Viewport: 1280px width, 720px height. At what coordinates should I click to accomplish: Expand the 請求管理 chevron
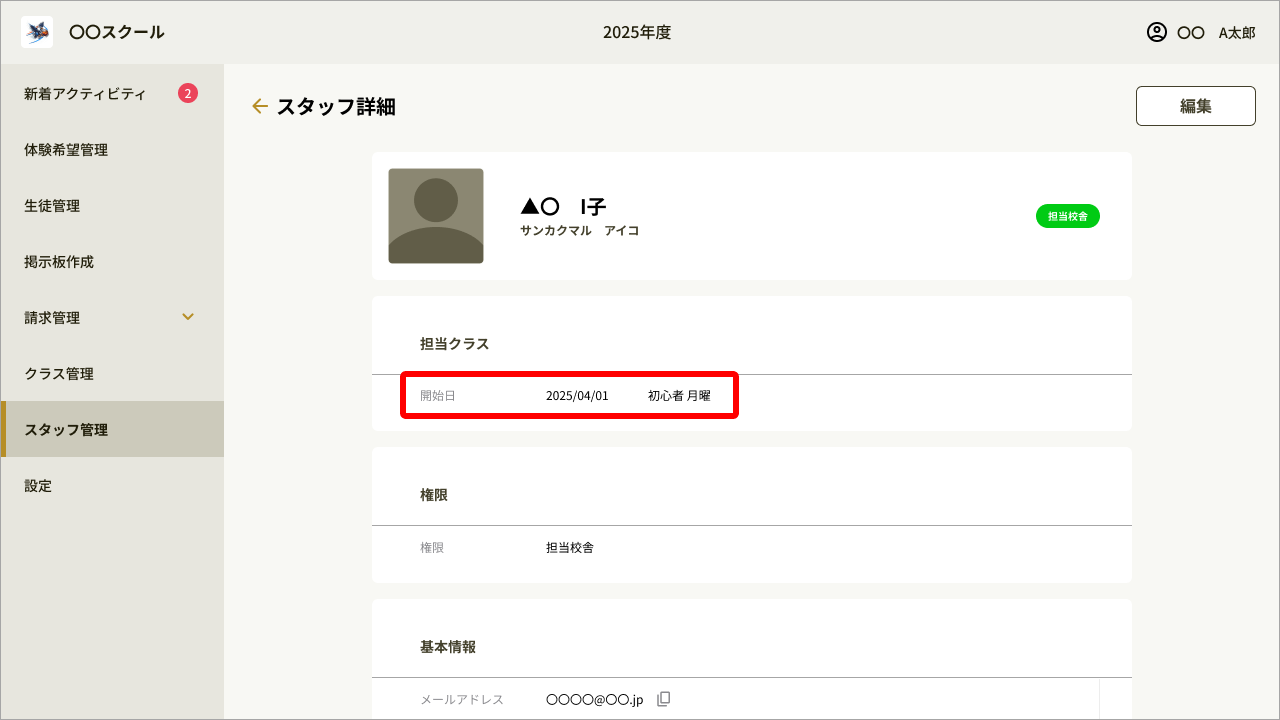pos(188,317)
